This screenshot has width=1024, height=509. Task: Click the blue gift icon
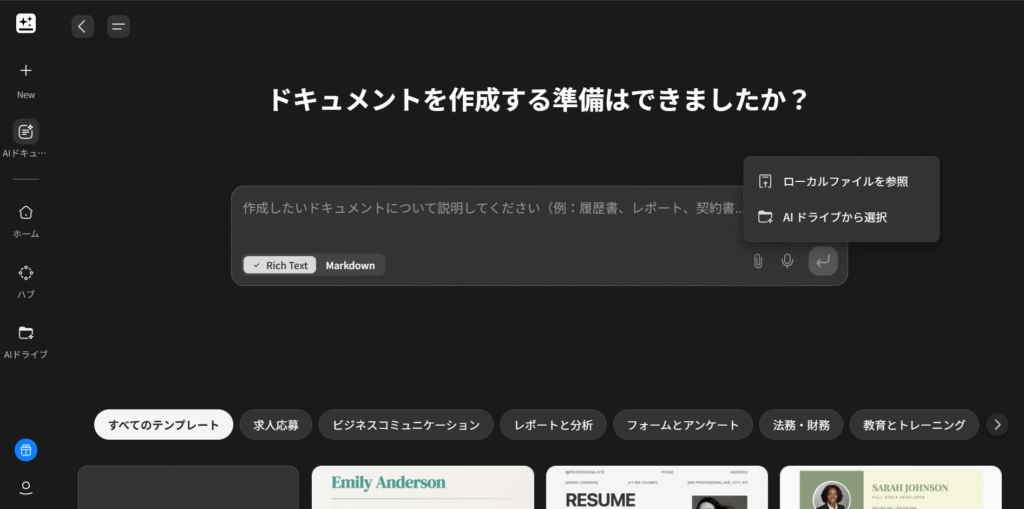tap(26, 450)
